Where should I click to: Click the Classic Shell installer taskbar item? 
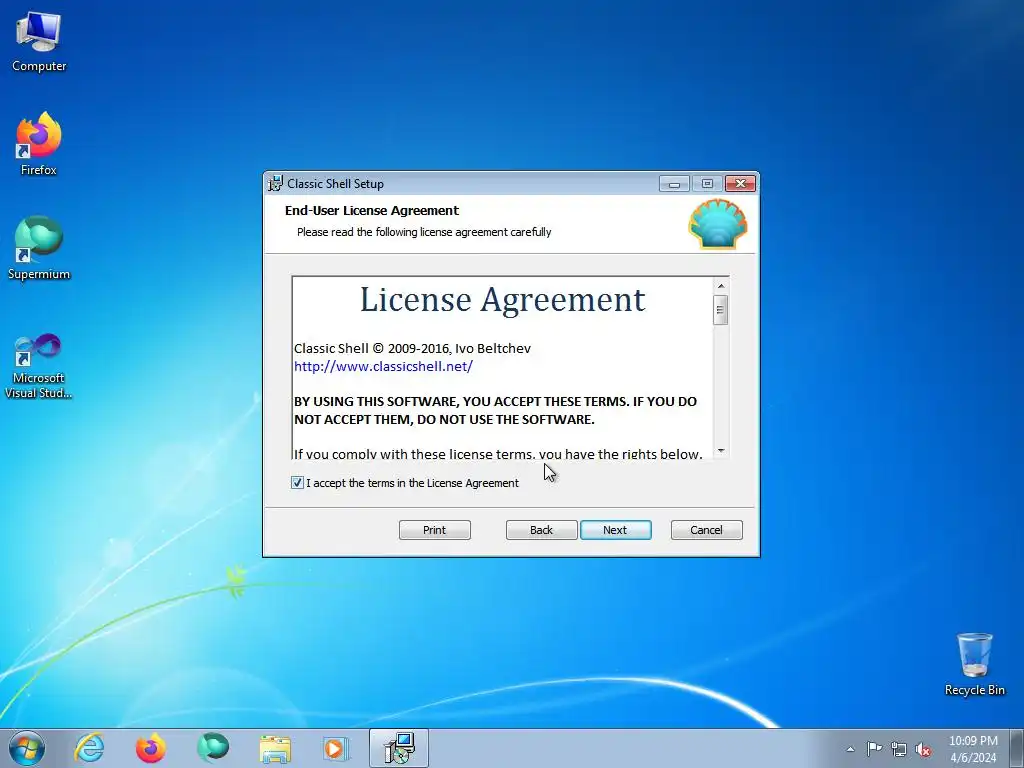point(399,748)
